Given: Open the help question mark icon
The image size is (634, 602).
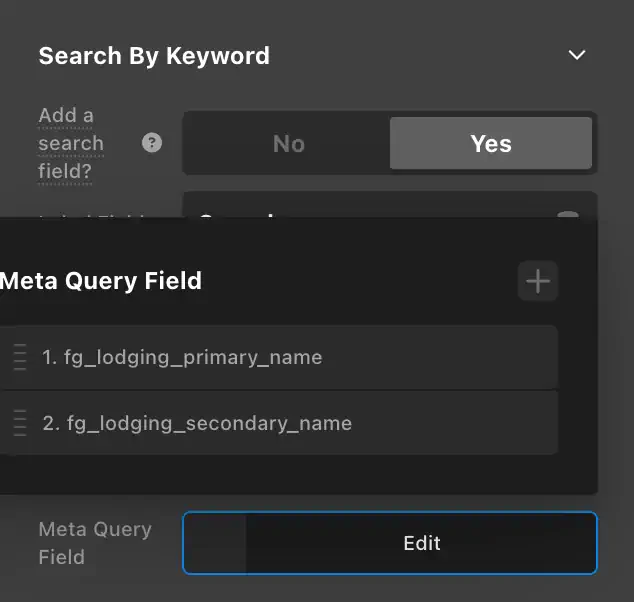Looking at the screenshot, I should point(152,143).
